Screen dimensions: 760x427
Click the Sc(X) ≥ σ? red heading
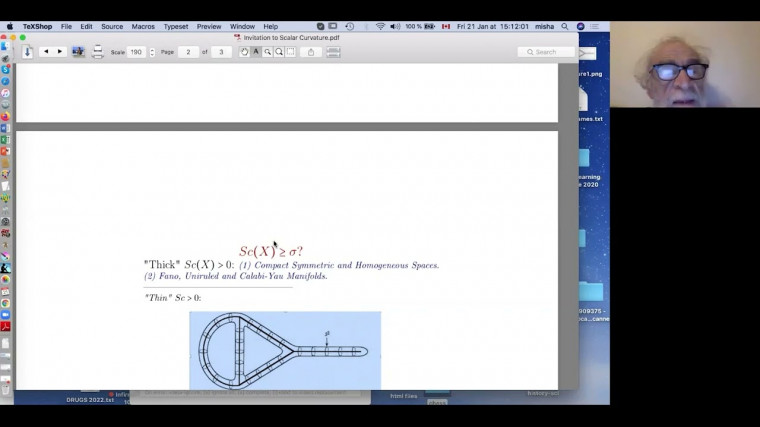click(x=271, y=251)
